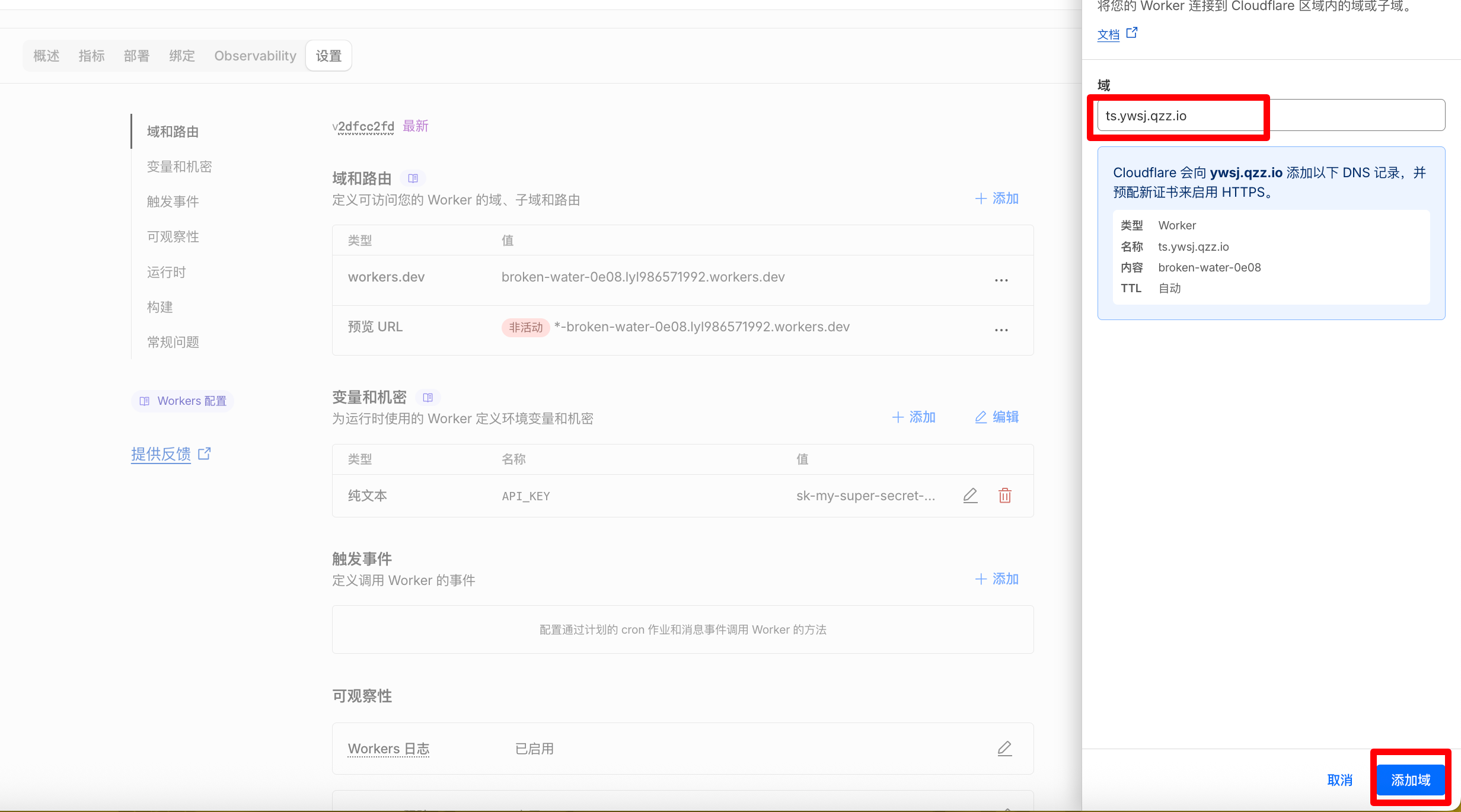Click 添加 in the 触发事件 section
This screenshot has height=812, width=1461.
coord(997,579)
